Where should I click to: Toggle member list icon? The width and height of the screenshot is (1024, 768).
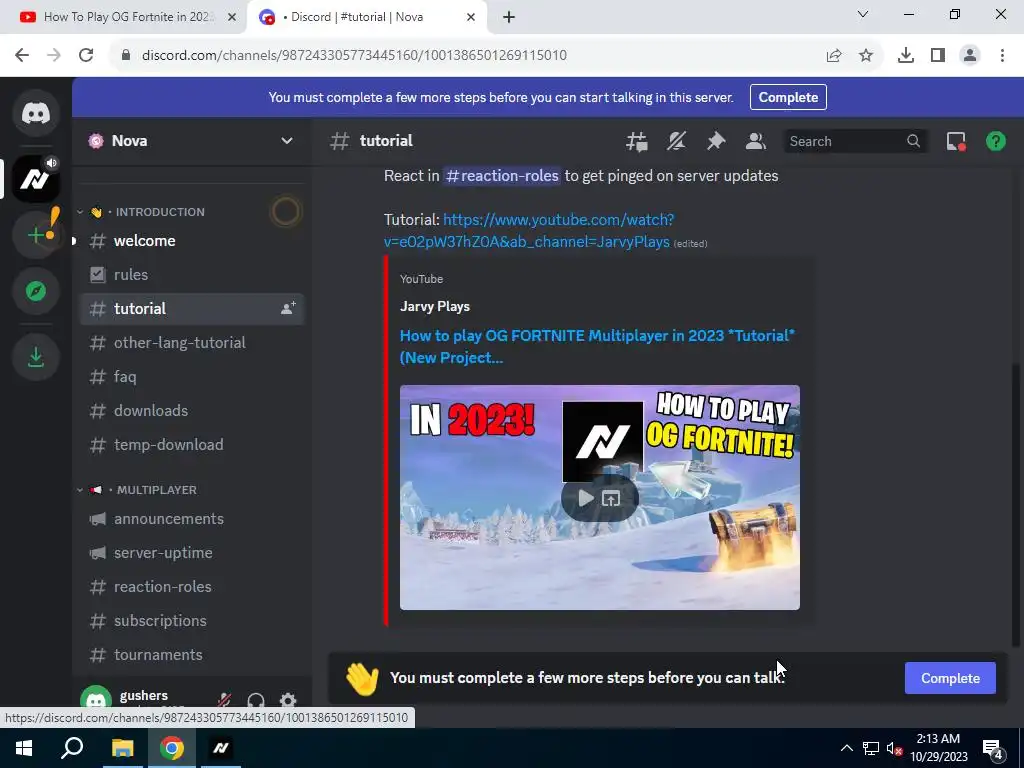pos(756,141)
